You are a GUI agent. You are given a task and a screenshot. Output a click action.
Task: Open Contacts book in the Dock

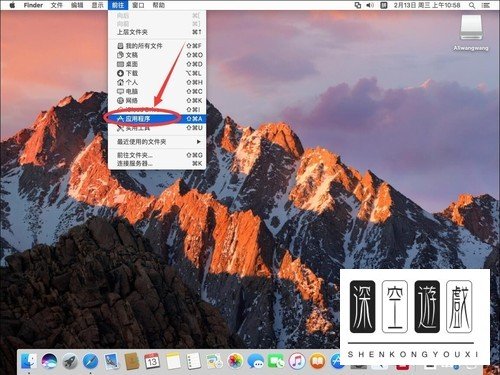point(132,362)
